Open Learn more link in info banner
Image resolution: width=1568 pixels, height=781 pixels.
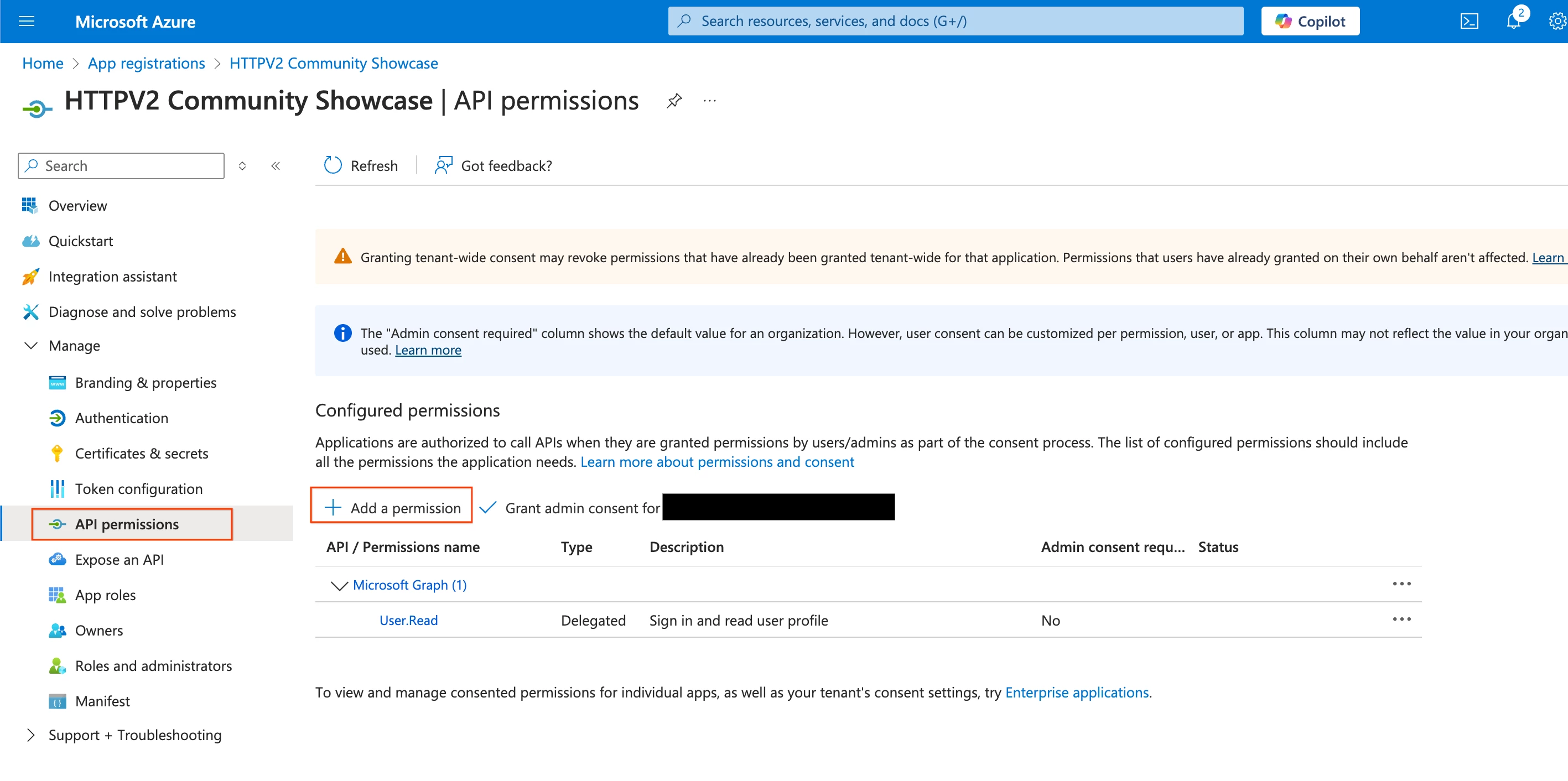pos(428,350)
